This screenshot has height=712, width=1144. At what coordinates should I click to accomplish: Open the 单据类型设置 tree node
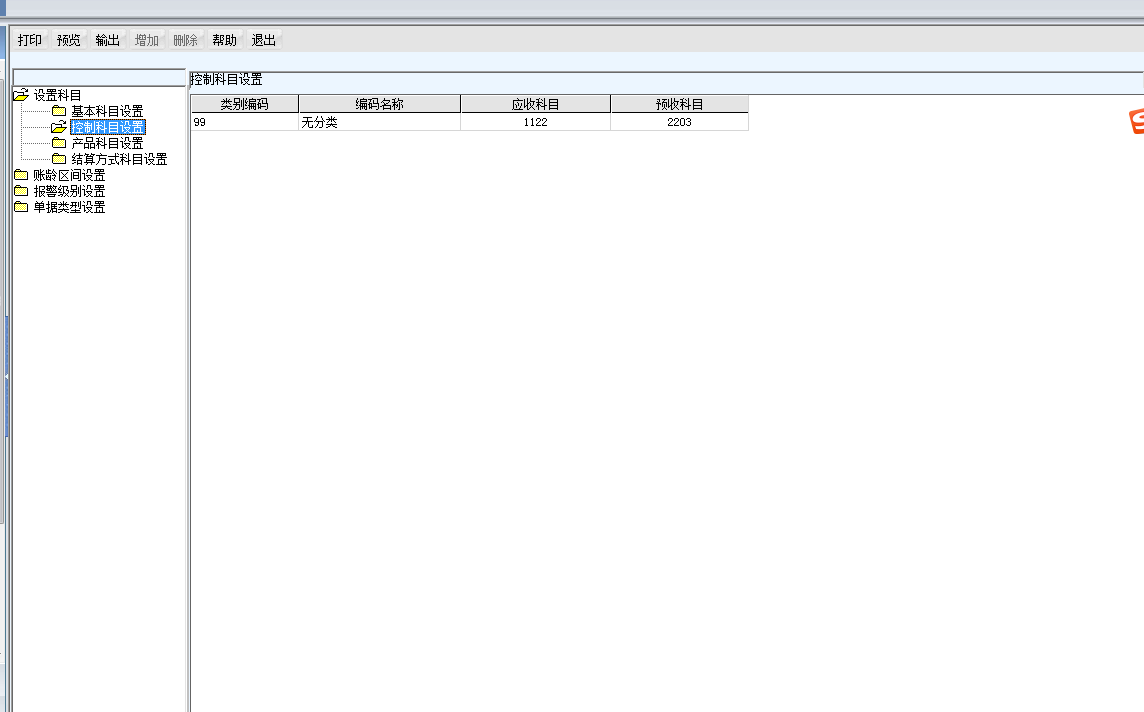69,207
